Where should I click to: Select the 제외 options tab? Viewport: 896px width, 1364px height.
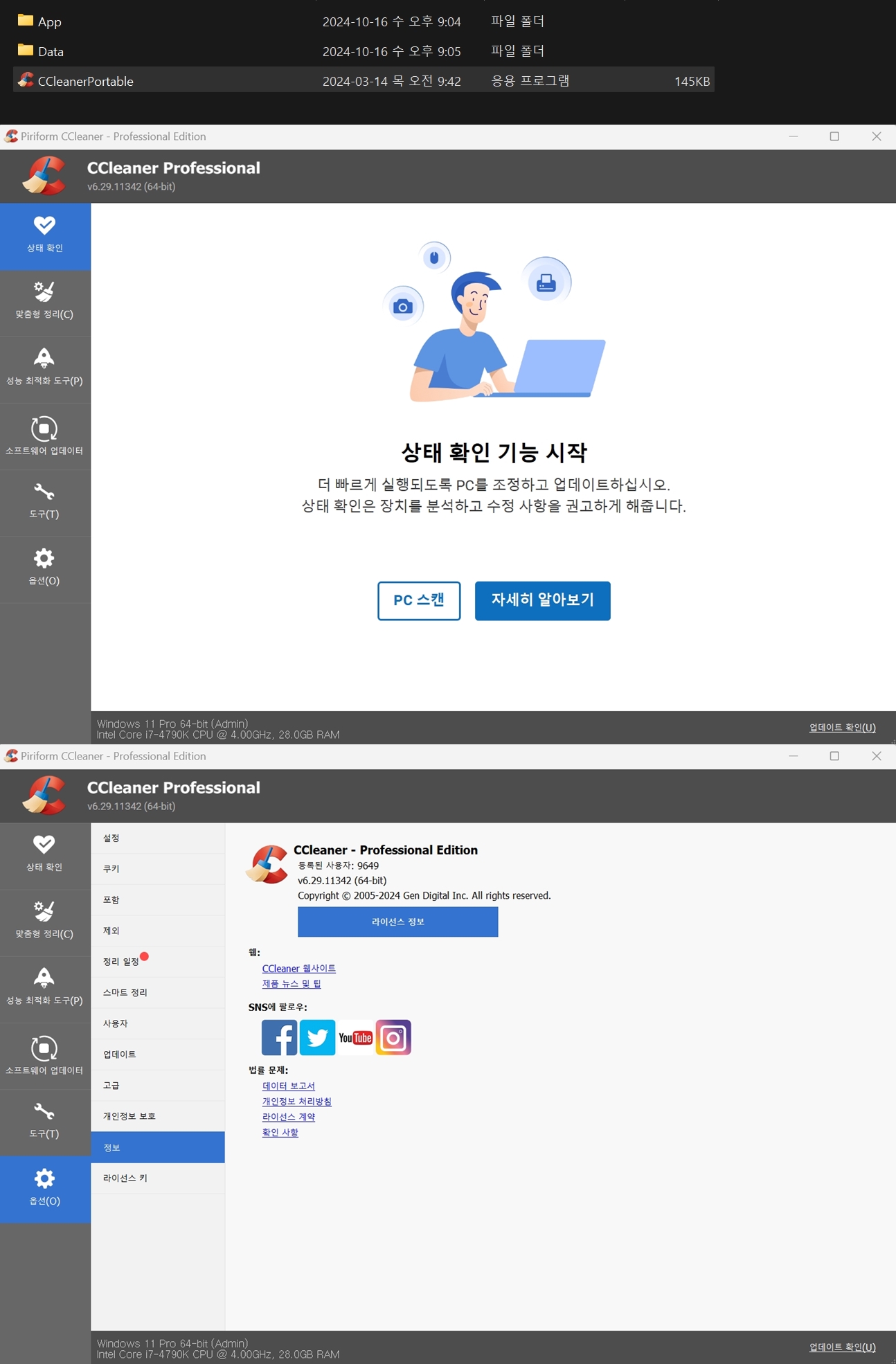tap(158, 931)
